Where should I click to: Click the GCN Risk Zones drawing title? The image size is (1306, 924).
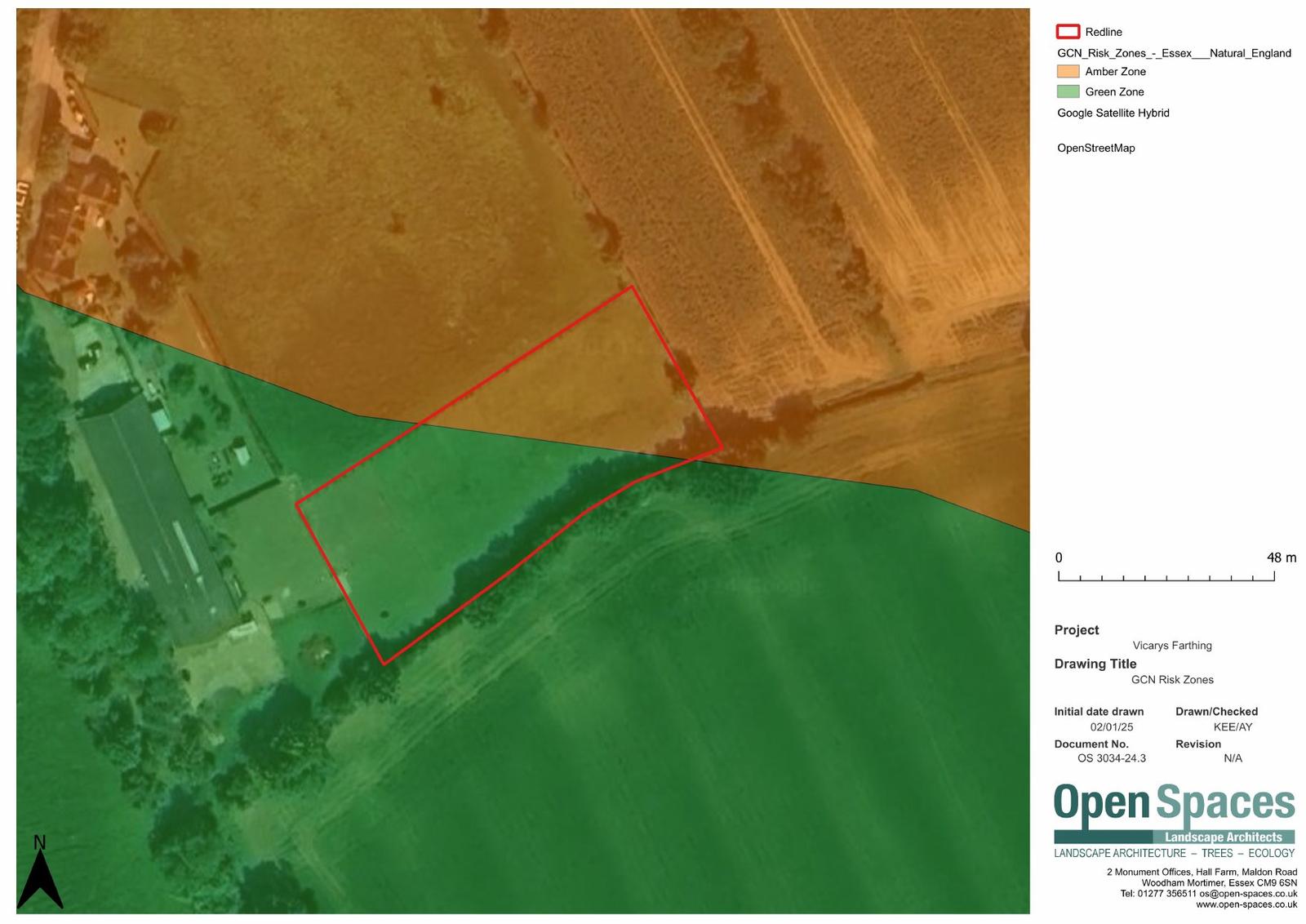point(1171,680)
